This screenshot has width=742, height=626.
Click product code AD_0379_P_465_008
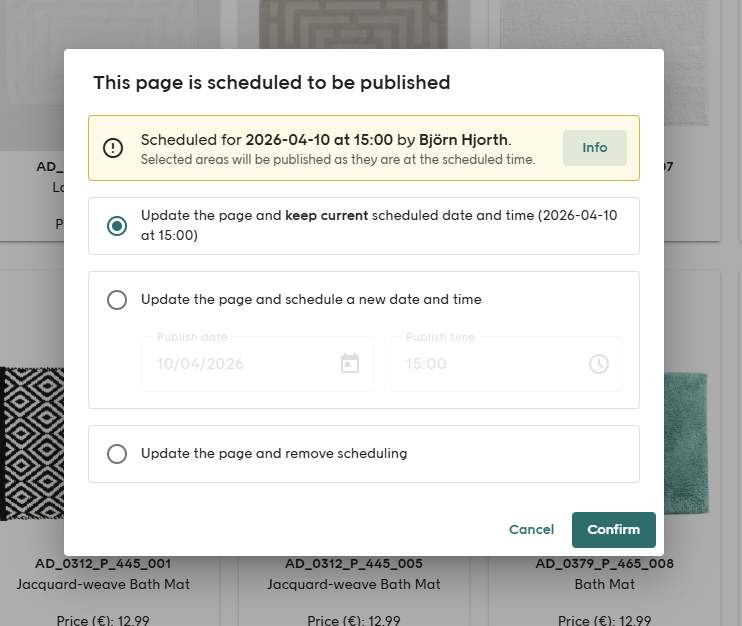(x=604, y=564)
